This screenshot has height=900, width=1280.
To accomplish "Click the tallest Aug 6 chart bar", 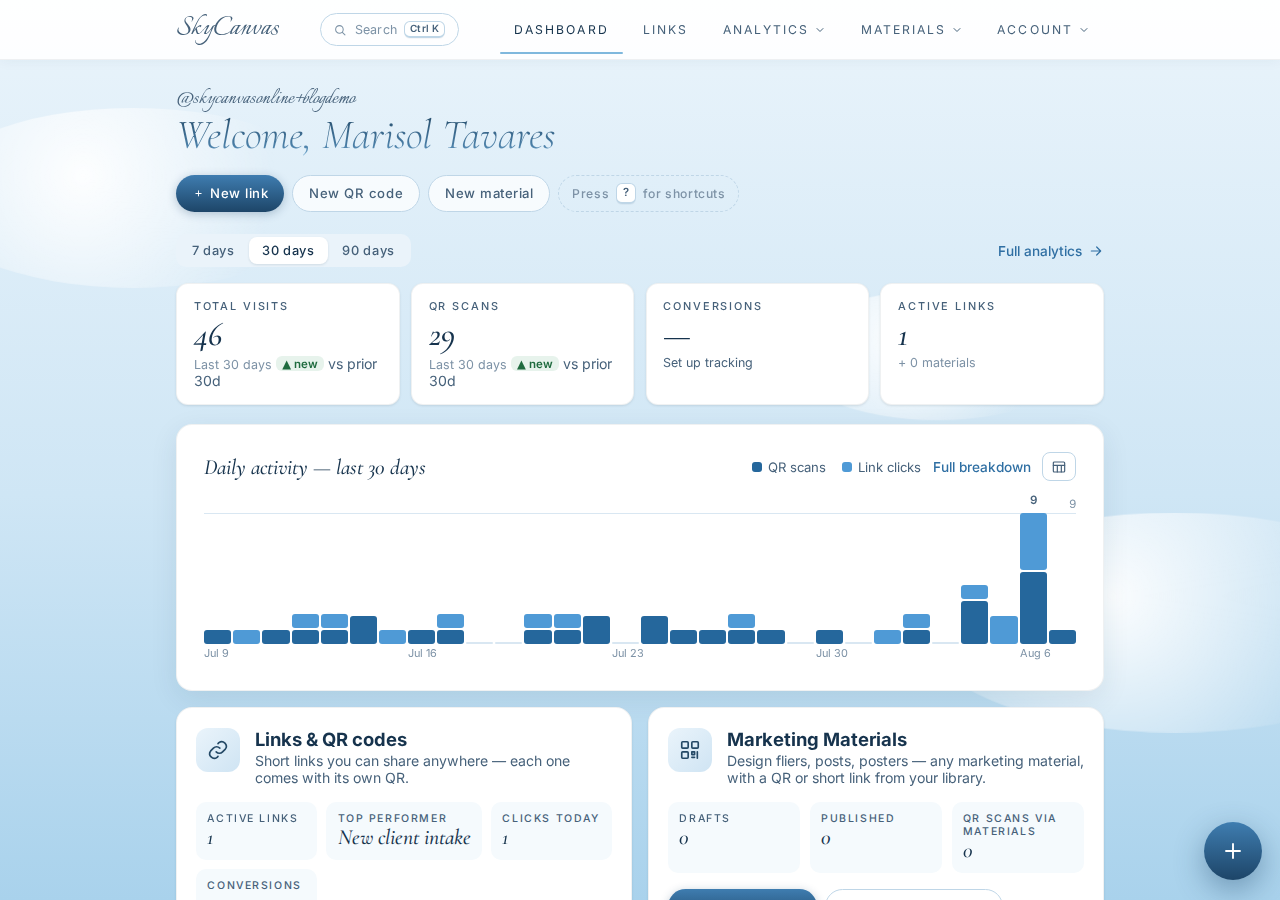I will click(x=1033, y=578).
